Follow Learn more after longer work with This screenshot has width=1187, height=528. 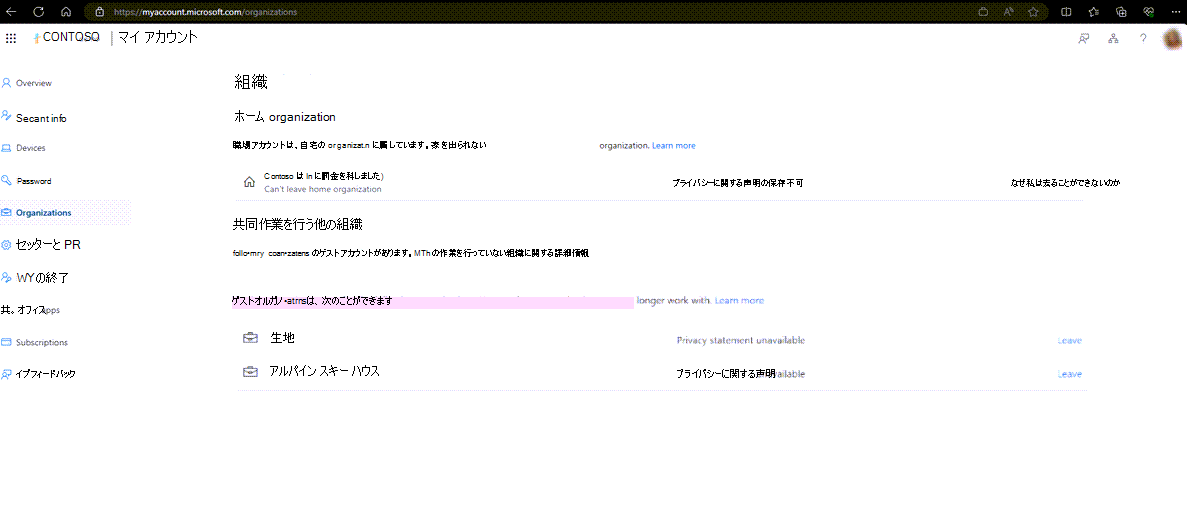(x=740, y=301)
